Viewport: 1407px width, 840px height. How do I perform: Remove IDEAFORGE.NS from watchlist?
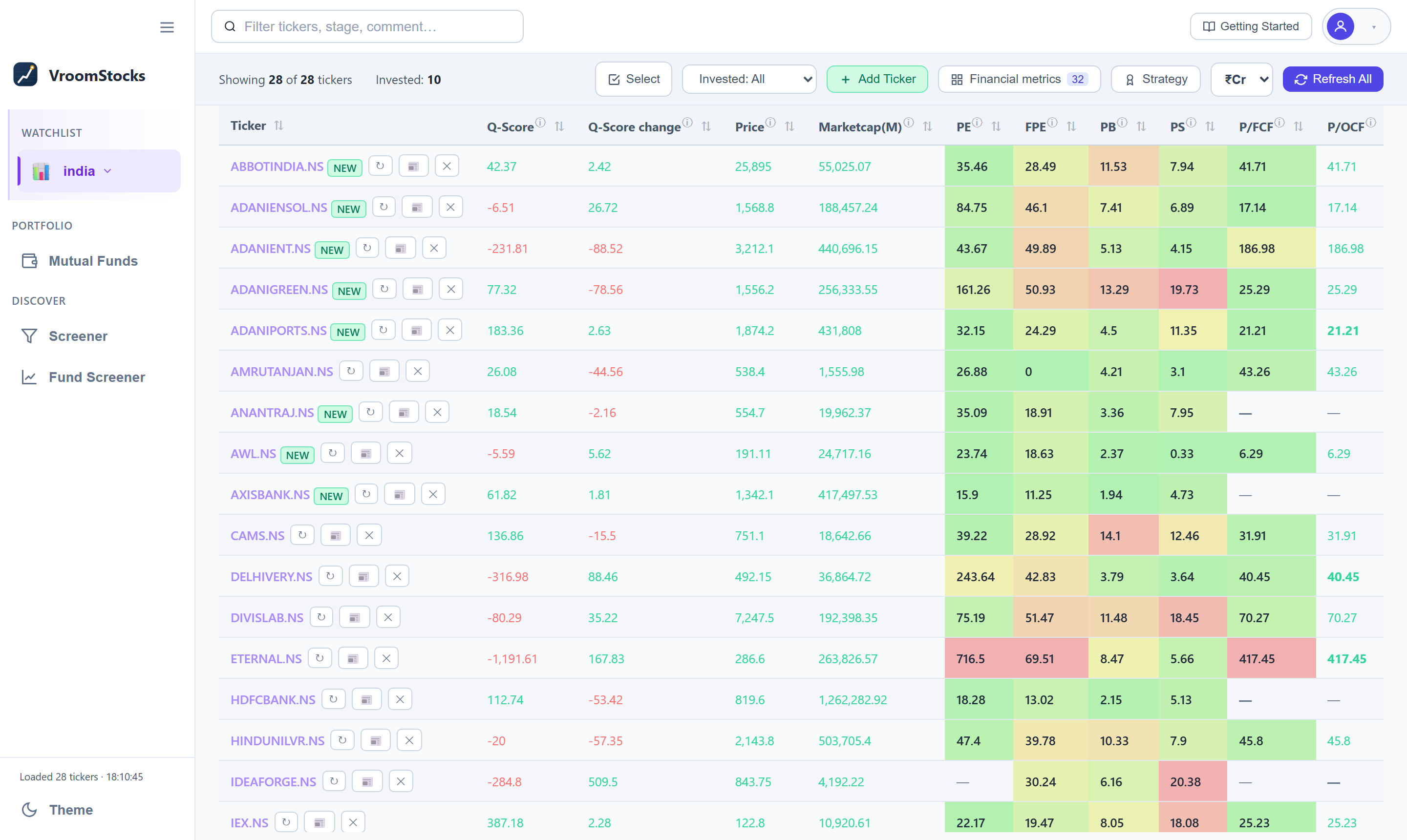pyautogui.click(x=401, y=782)
